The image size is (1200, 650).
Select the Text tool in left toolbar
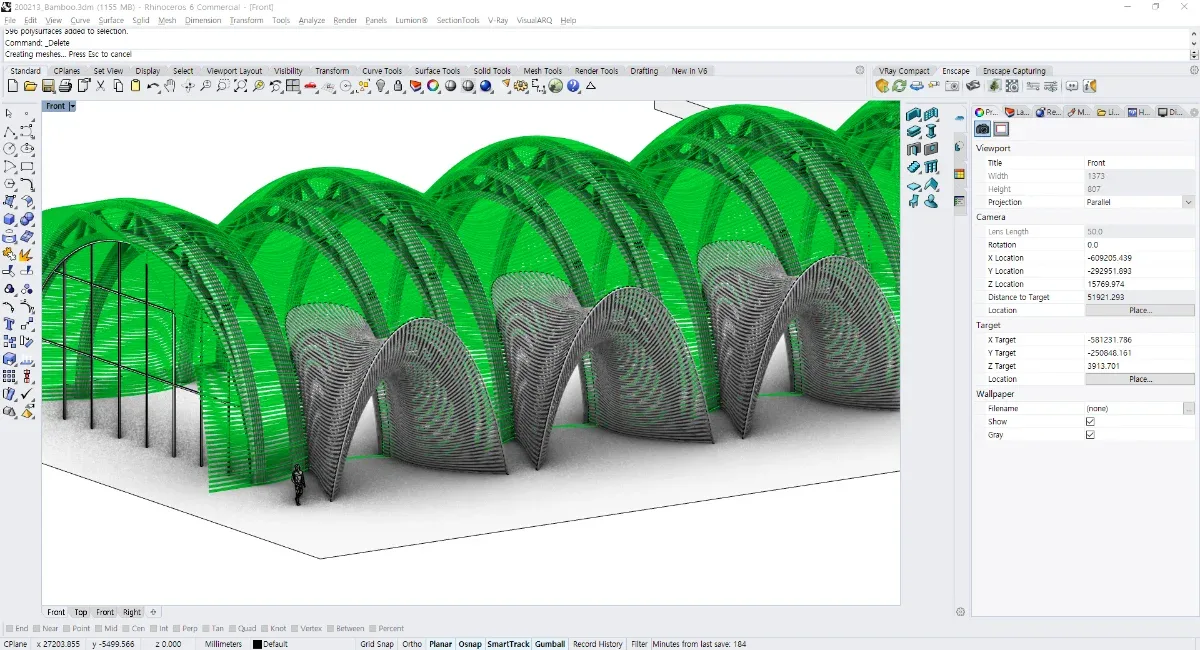coord(9,324)
